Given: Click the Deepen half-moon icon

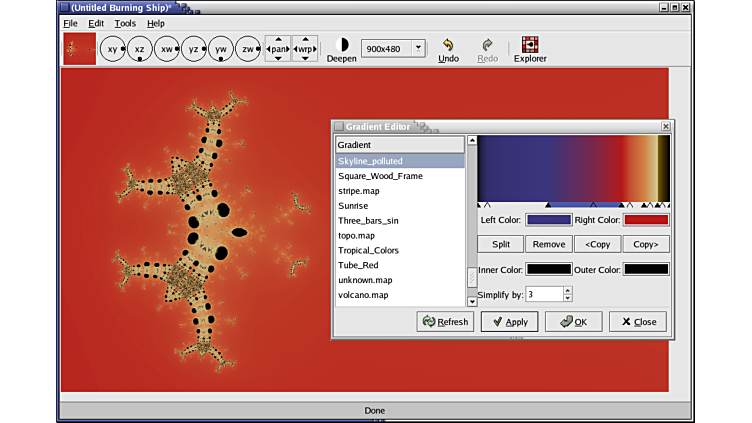Looking at the screenshot, I should tap(341, 45).
